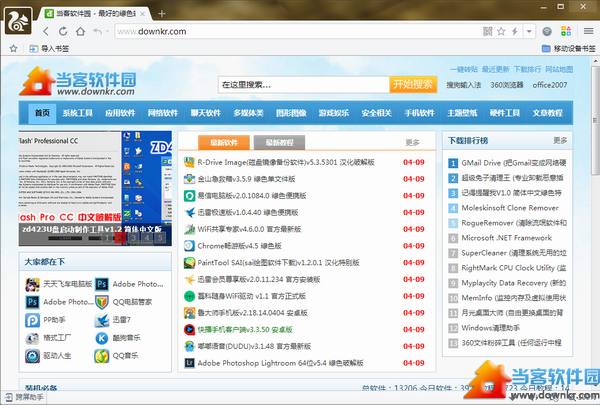Reload the page with the refresh icon

click(63, 31)
